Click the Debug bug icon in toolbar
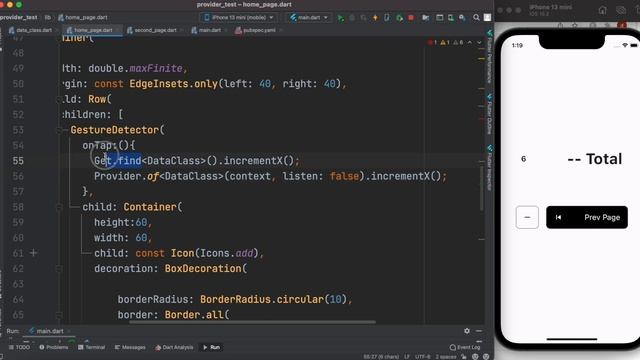The width and height of the screenshot is (640, 360). tap(352, 18)
